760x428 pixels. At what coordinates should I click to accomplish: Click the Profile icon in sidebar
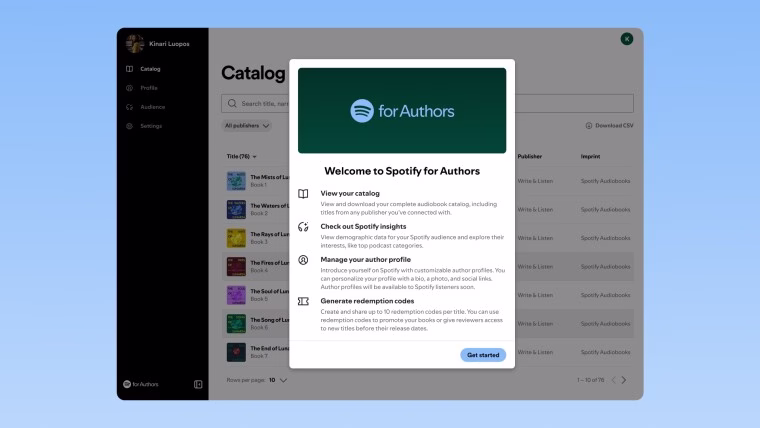[x=129, y=88]
